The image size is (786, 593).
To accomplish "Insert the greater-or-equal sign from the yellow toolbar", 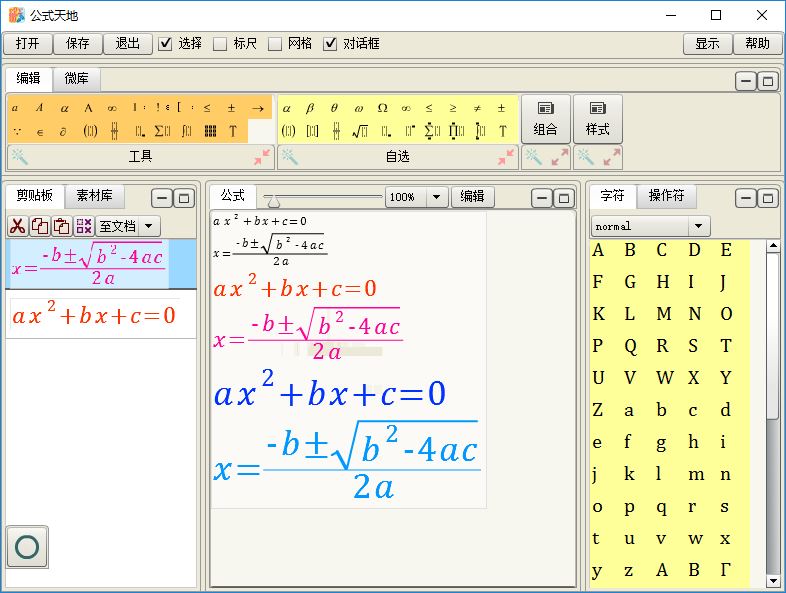I will (453, 108).
